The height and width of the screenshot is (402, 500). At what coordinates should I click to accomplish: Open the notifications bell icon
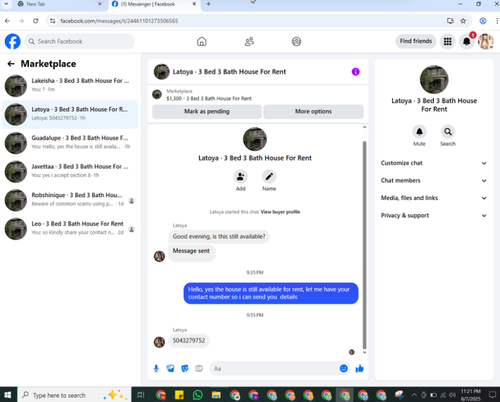[467, 41]
